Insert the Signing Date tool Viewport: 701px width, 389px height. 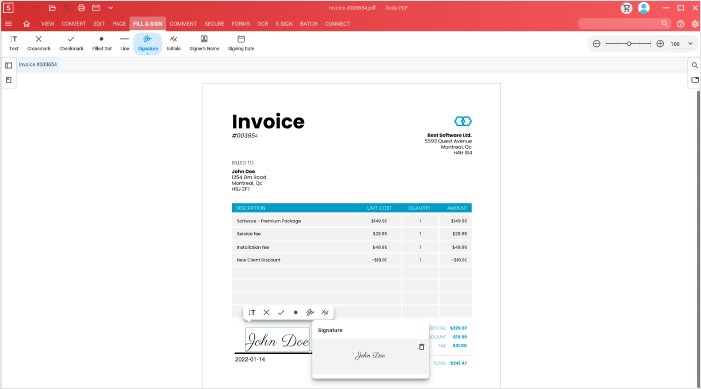pyautogui.click(x=241, y=43)
